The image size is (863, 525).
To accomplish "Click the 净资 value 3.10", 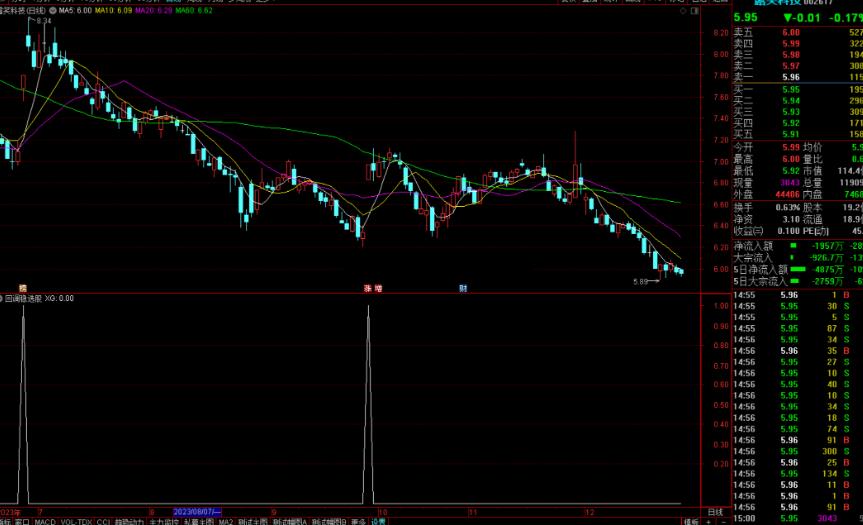I will (791, 219).
